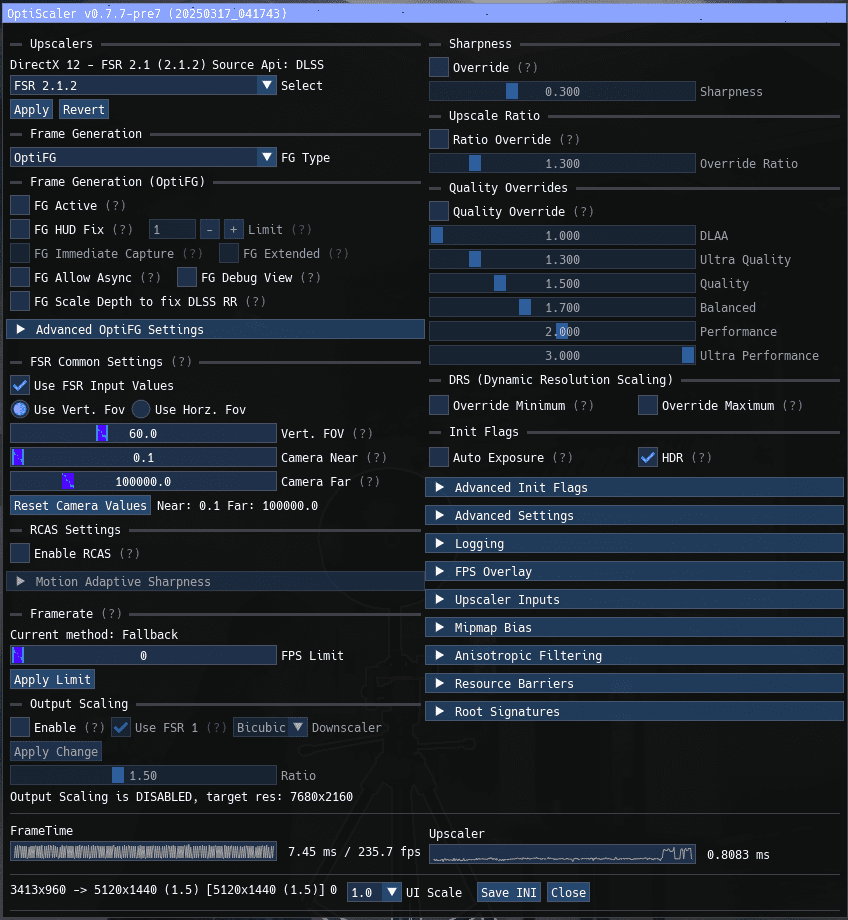Expand the Upscaler Inputs section
The height and width of the screenshot is (920, 848).
(x=634, y=599)
